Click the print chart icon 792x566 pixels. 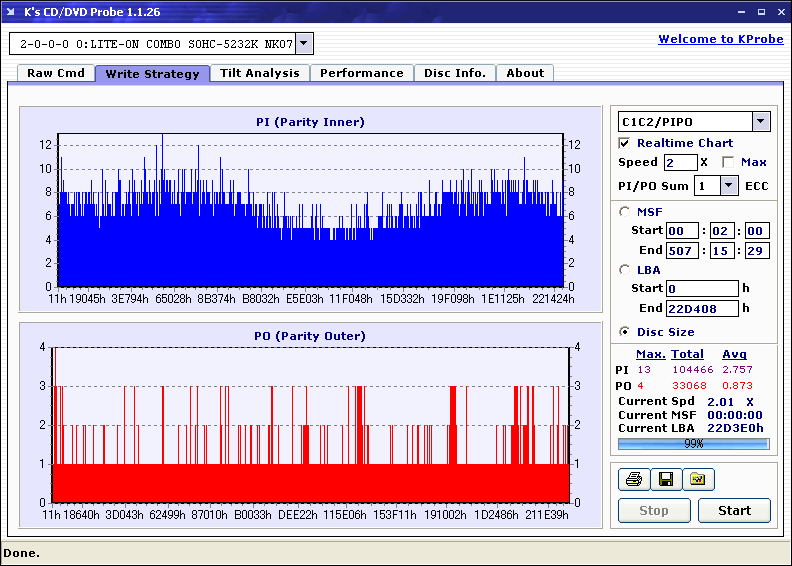point(633,480)
